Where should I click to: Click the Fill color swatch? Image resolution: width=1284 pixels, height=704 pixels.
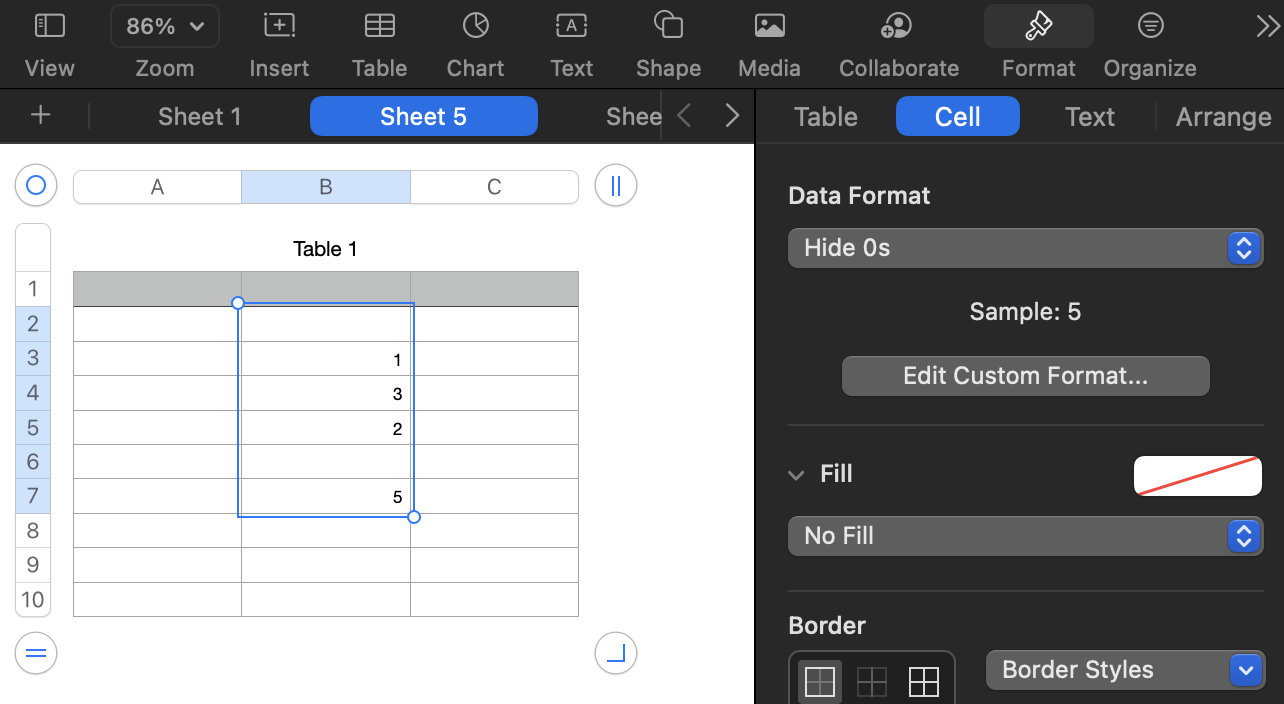pos(1197,476)
